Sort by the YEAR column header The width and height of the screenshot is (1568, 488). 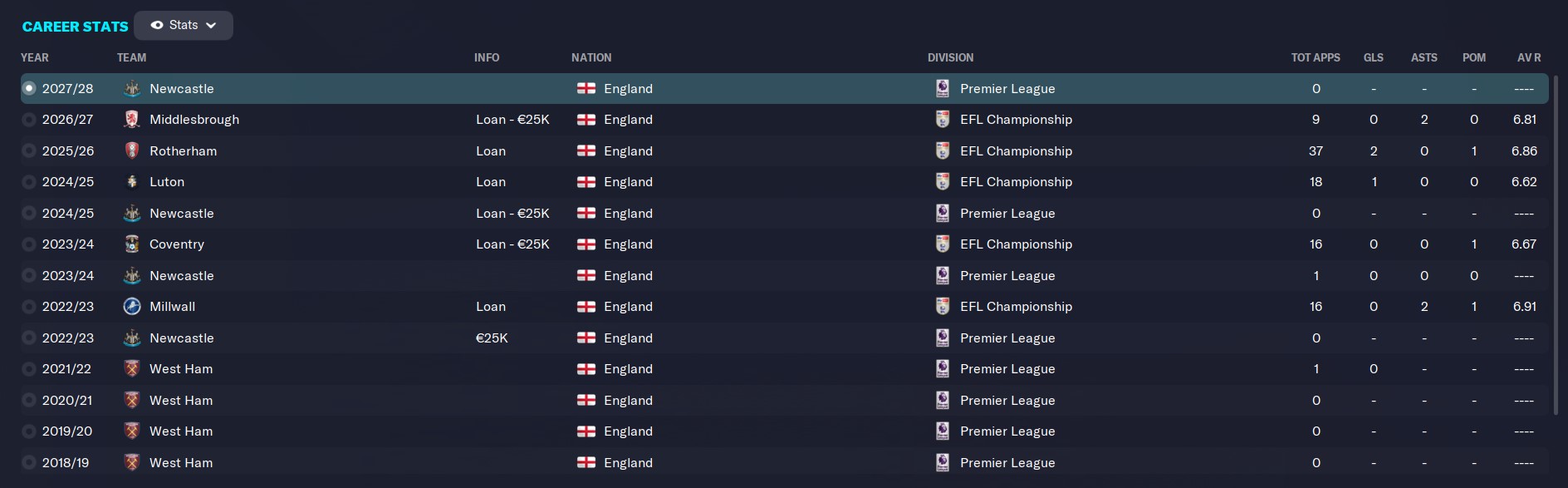click(x=35, y=57)
